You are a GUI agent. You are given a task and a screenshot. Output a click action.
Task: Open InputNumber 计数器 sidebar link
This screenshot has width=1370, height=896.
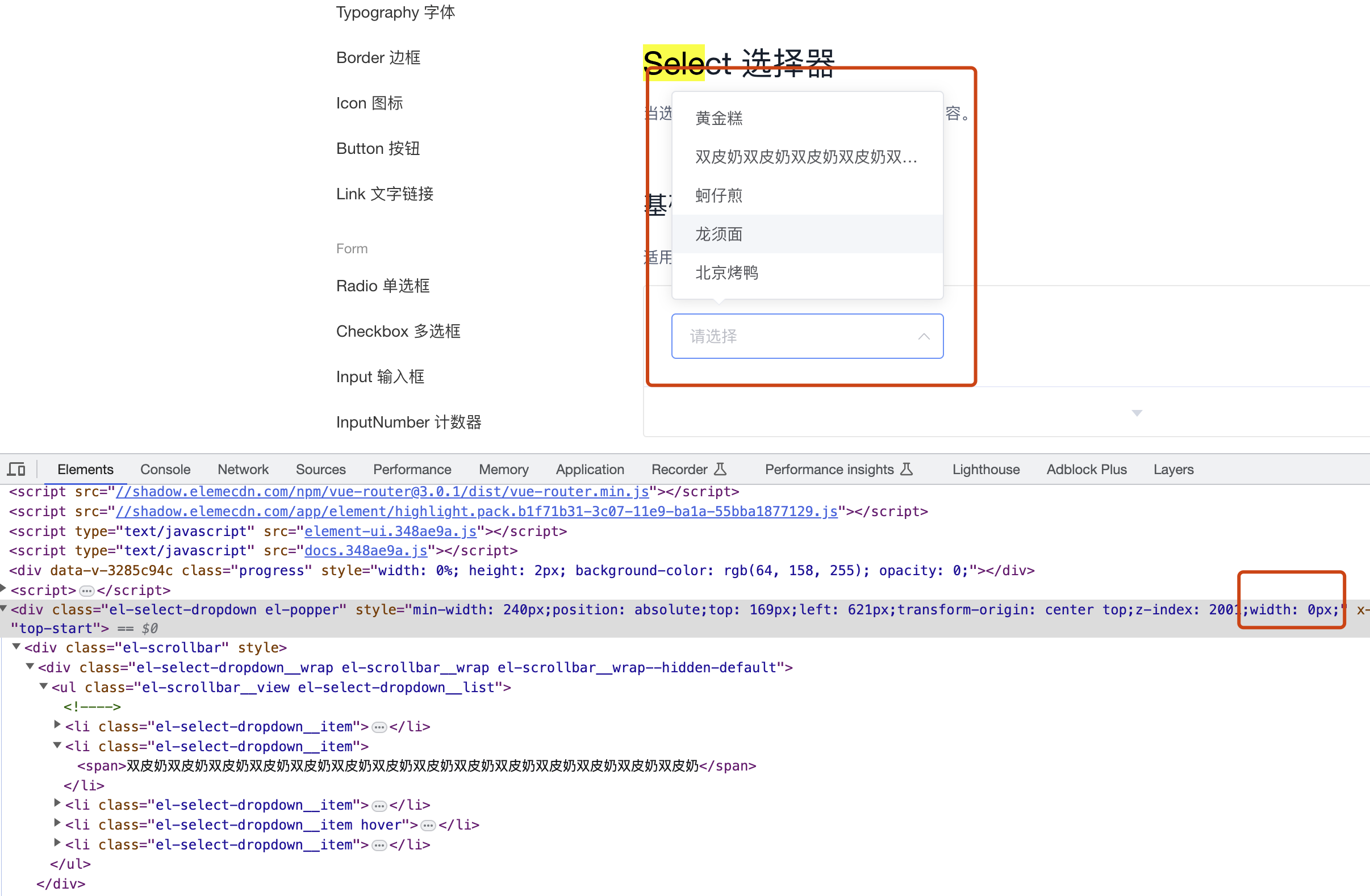pyautogui.click(x=409, y=422)
